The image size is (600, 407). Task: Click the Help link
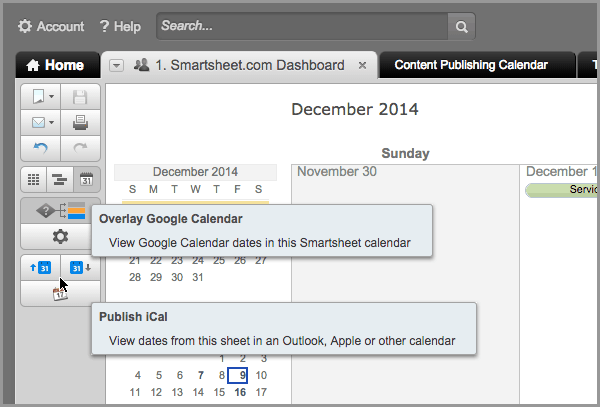[x=121, y=26]
